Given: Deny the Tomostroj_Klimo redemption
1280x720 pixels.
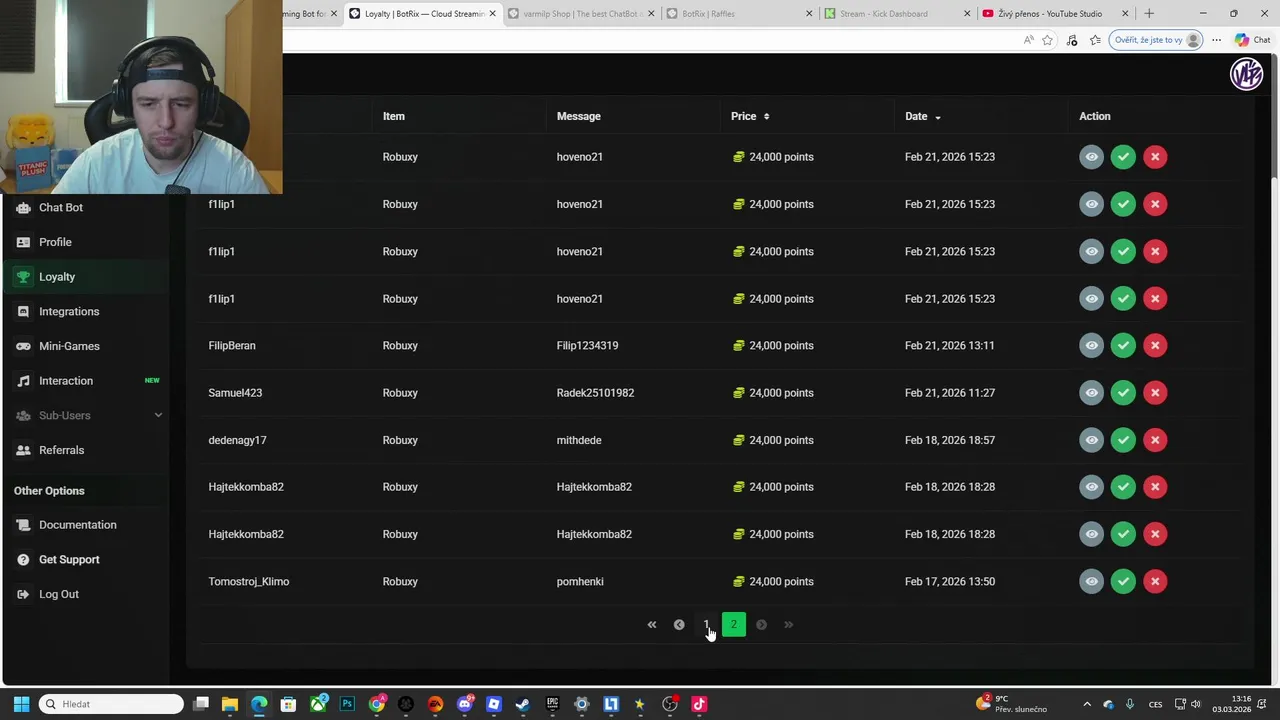Looking at the screenshot, I should pos(1155,581).
